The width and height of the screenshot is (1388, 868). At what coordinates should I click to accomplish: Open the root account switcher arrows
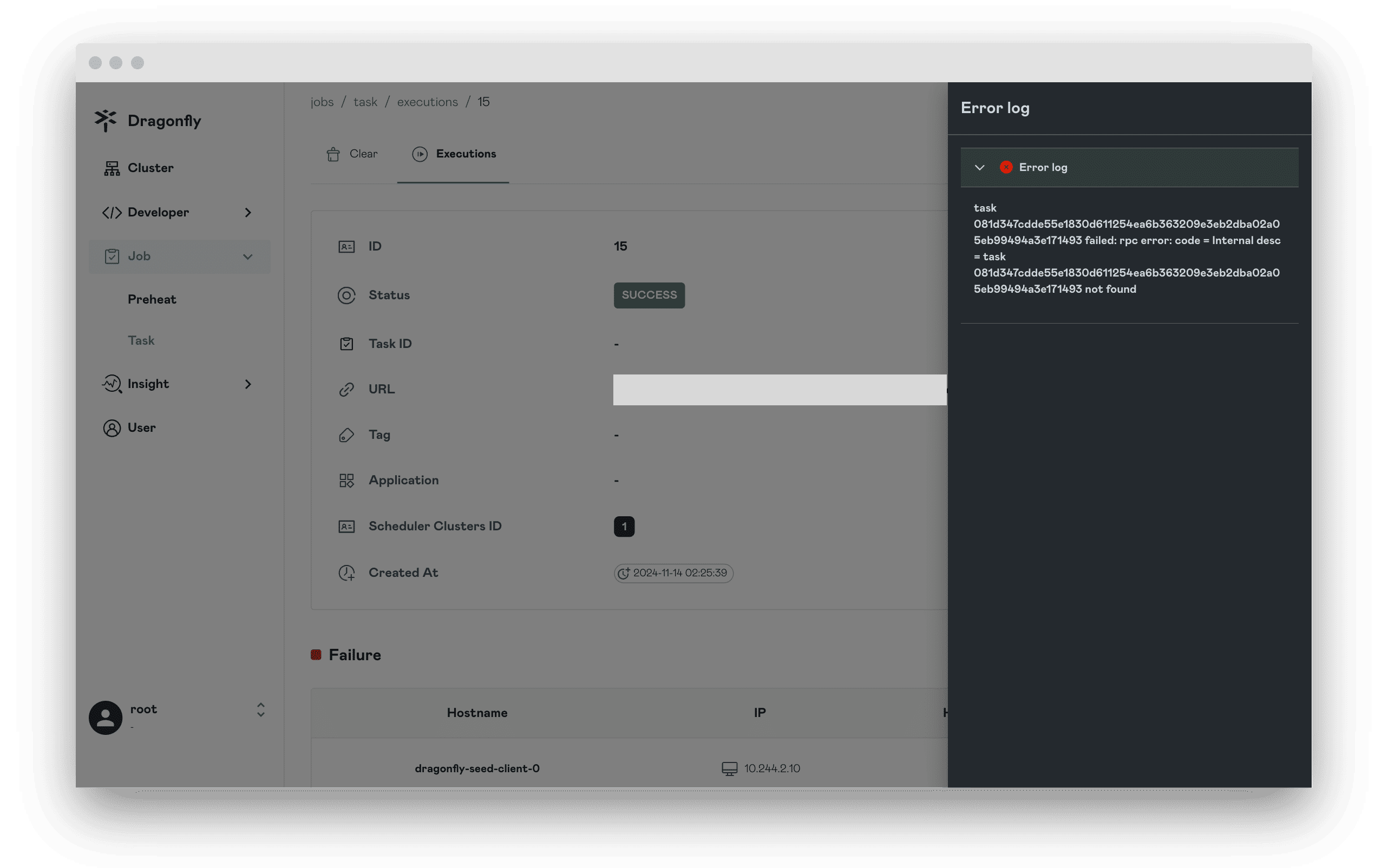[x=261, y=710]
